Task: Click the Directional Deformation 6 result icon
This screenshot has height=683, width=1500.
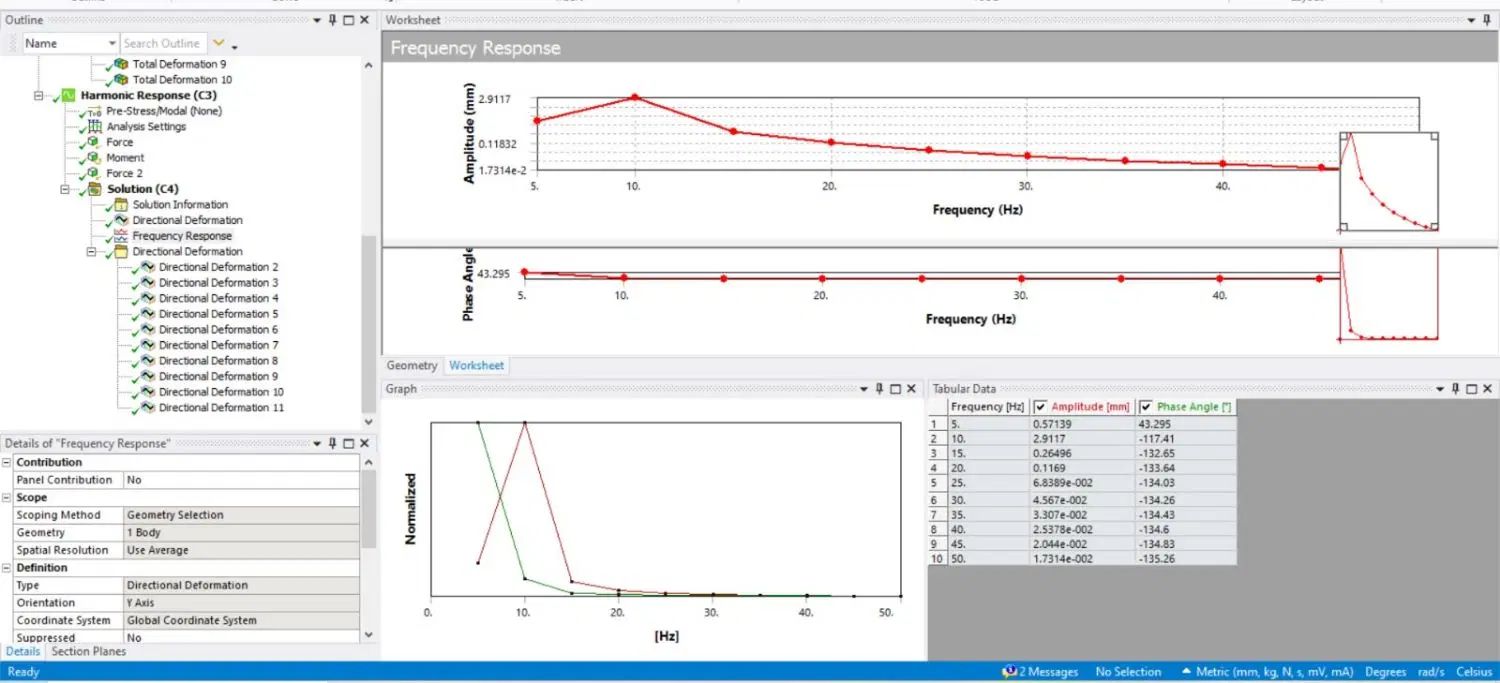Action: tap(147, 329)
